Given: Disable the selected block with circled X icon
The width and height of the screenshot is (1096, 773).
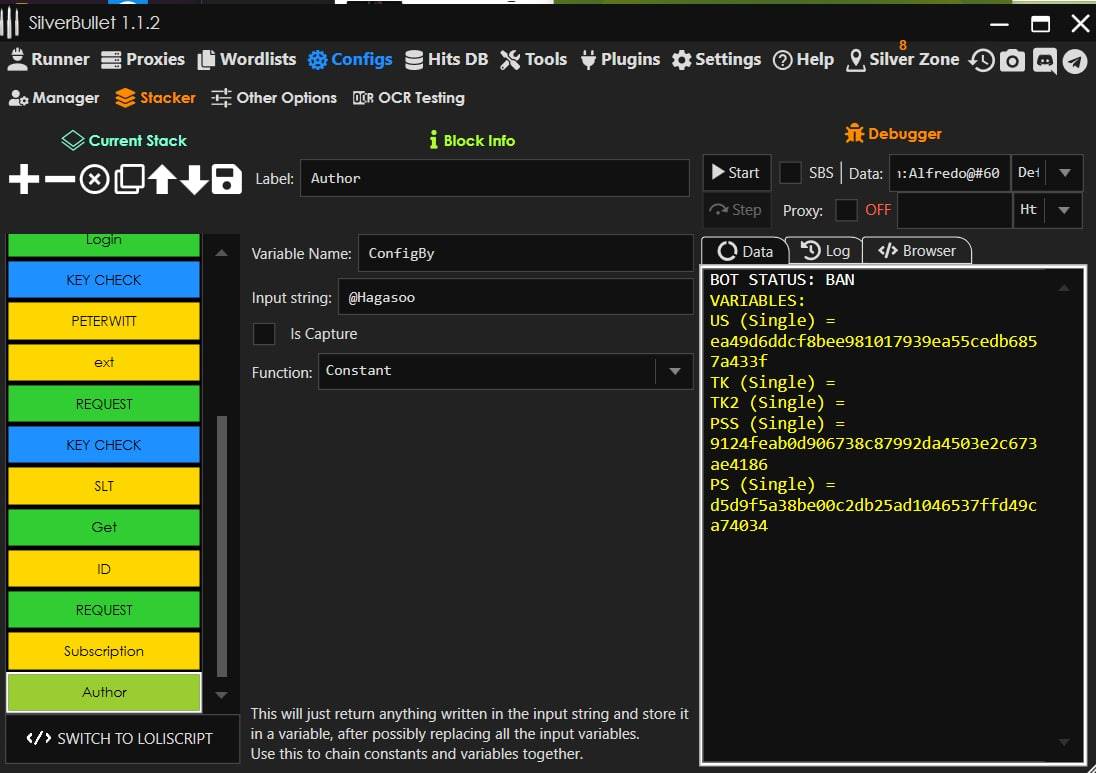Looking at the screenshot, I should click(x=94, y=180).
